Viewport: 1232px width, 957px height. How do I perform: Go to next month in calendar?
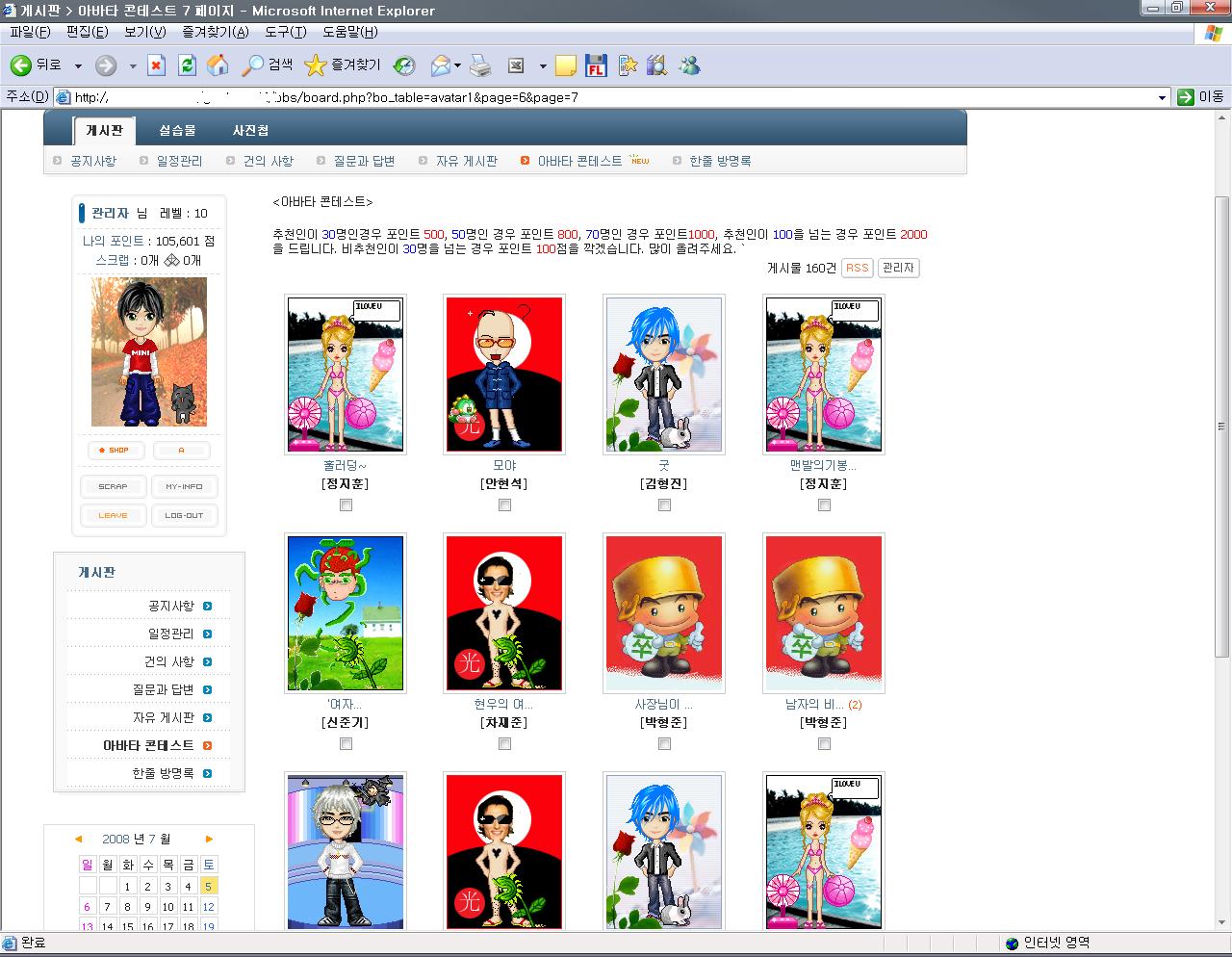click(x=209, y=839)
